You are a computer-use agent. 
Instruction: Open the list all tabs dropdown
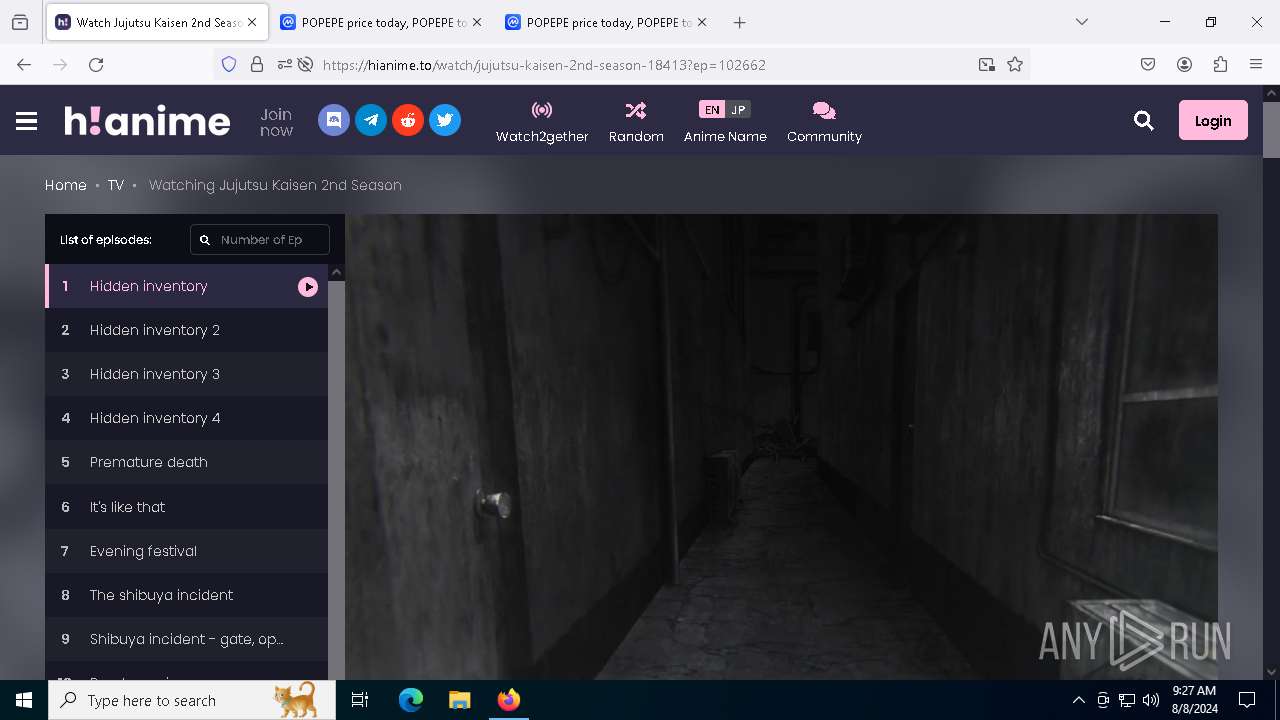click(1082, 22)
